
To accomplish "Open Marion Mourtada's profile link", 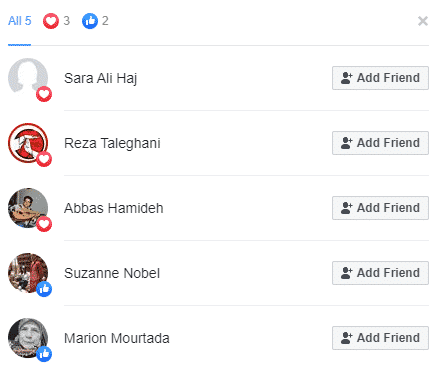I will pyautogui.click(x=117, y=338).
